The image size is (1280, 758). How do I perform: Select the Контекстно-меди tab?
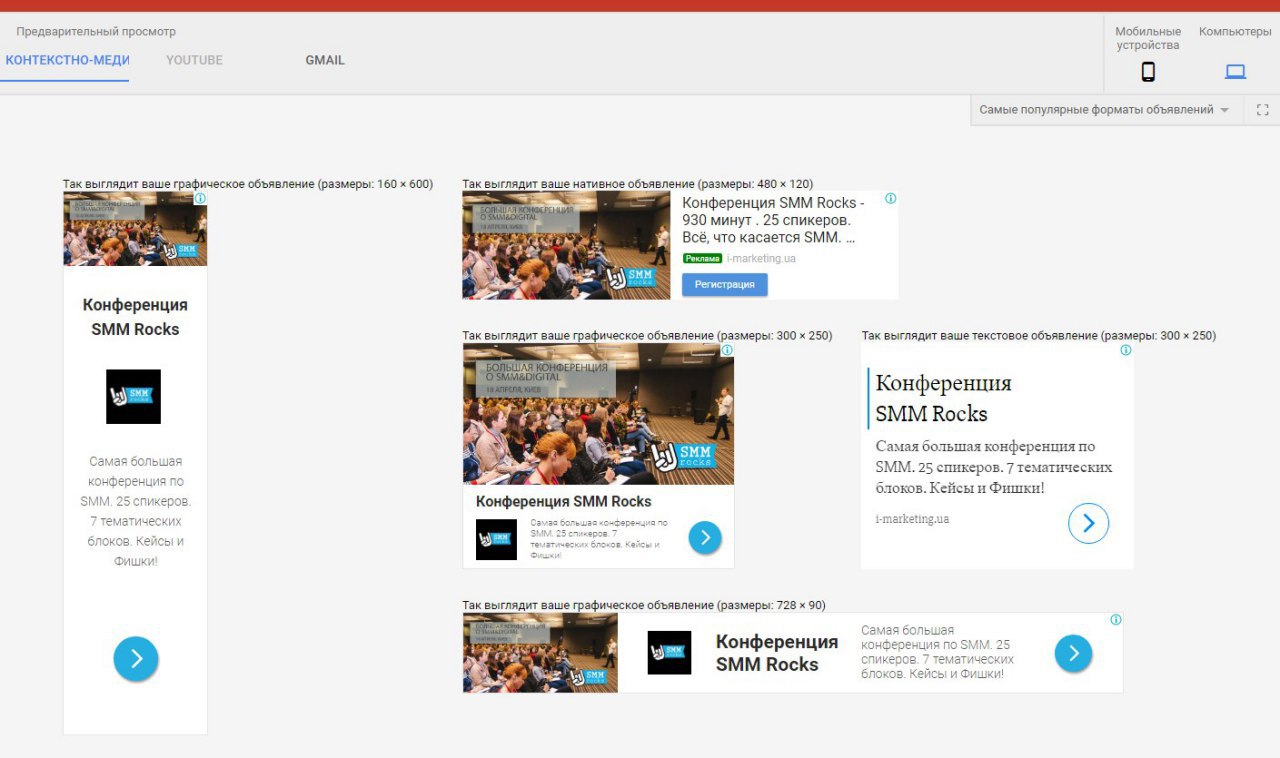click(67, 60)
